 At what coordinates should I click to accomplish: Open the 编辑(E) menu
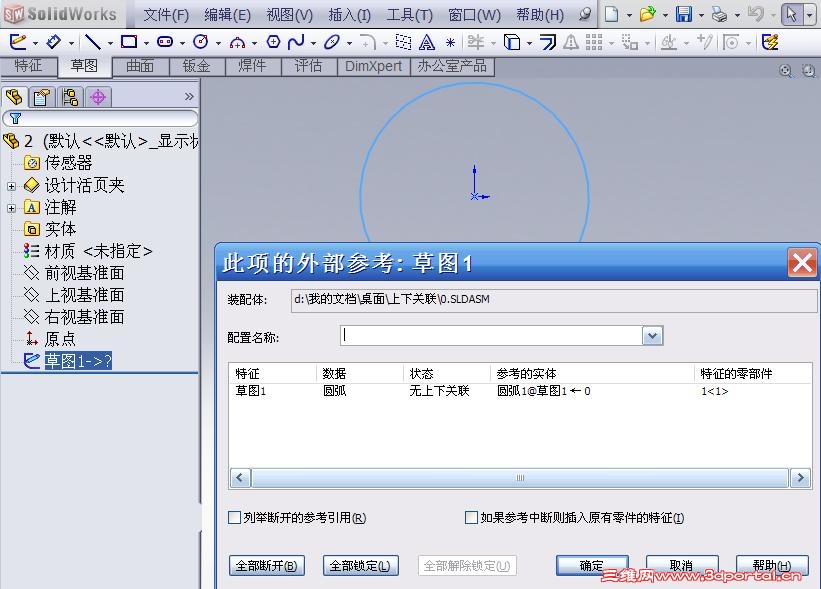click(x=228, y=15)
